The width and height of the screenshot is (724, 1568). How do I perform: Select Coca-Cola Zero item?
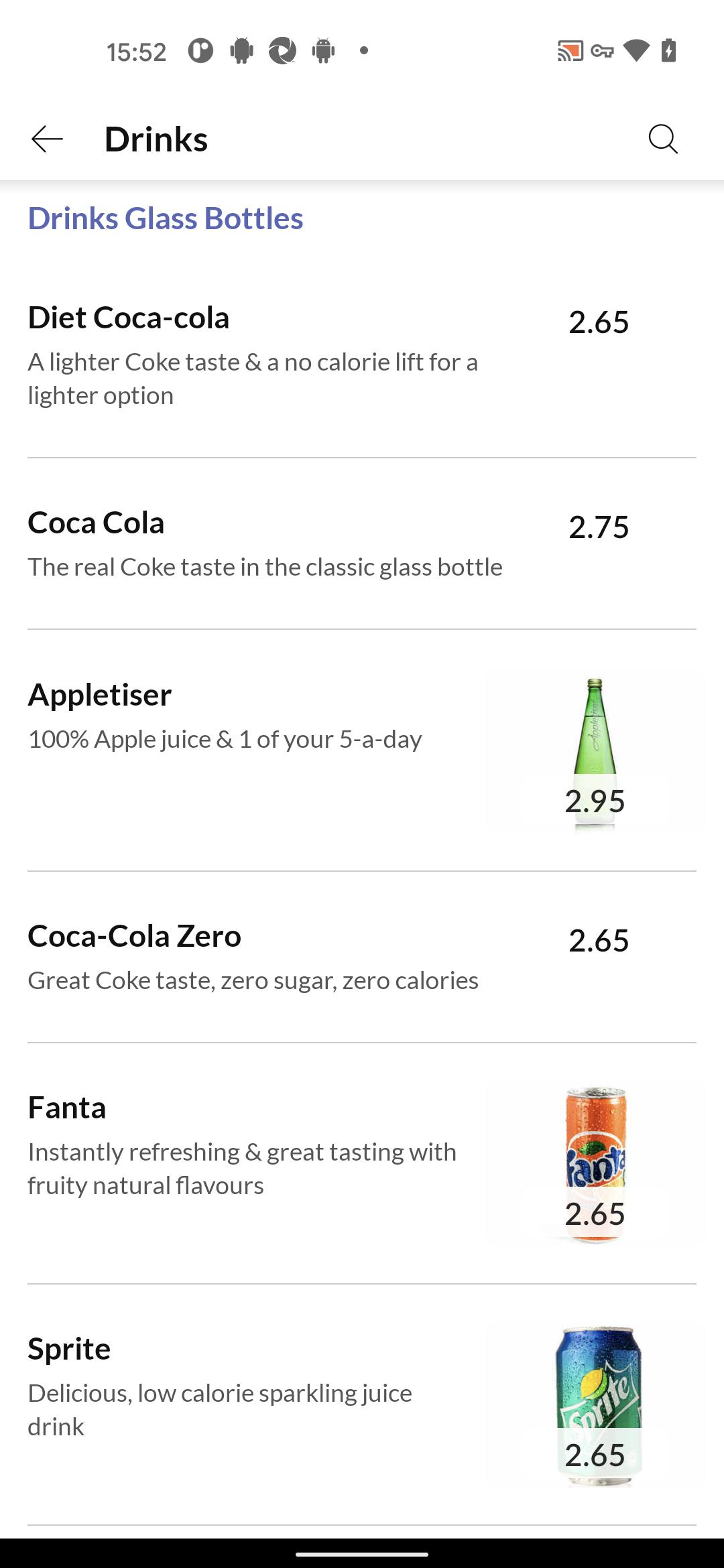362,957
